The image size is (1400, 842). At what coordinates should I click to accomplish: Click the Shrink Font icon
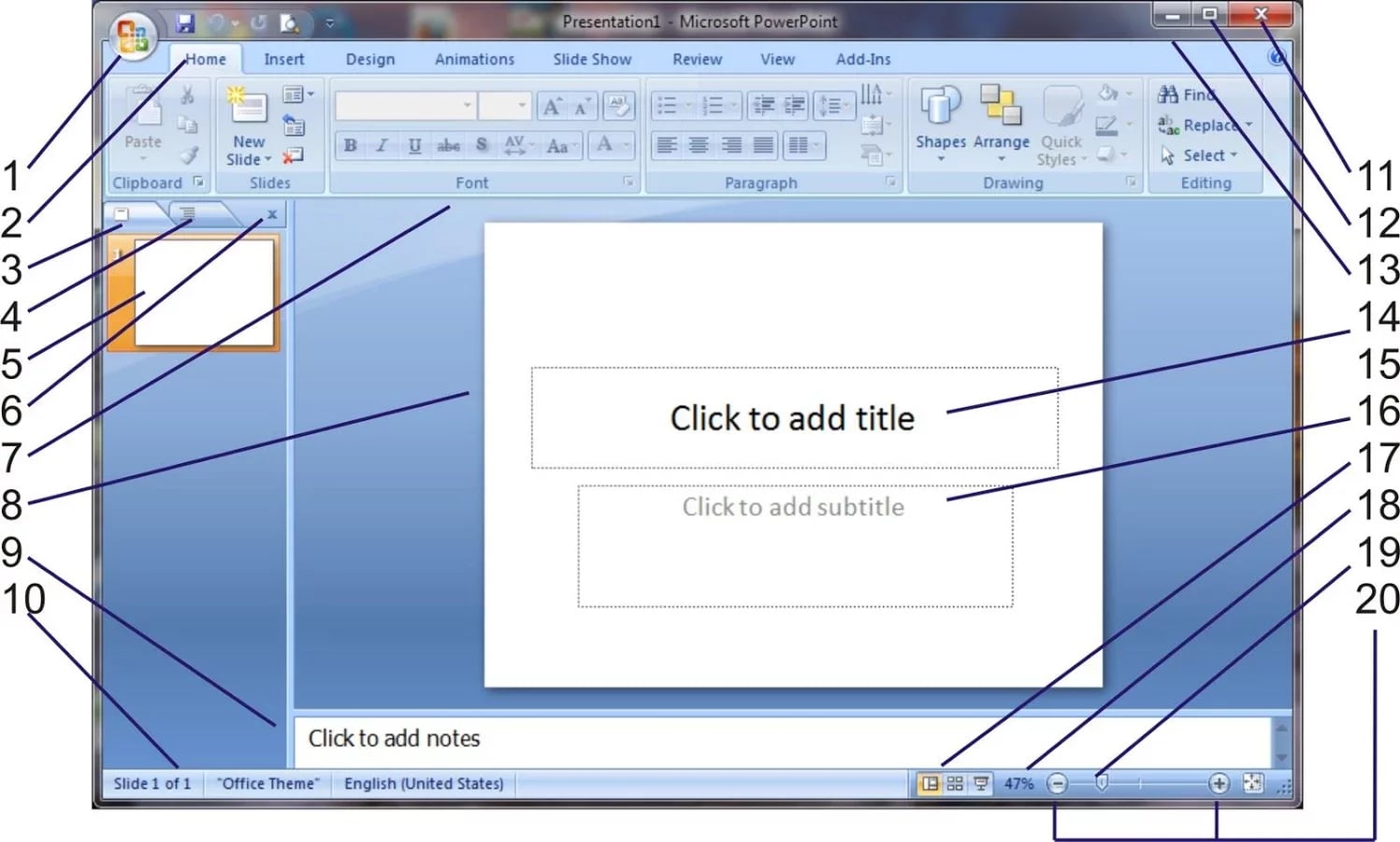click(x=582, y=107)
